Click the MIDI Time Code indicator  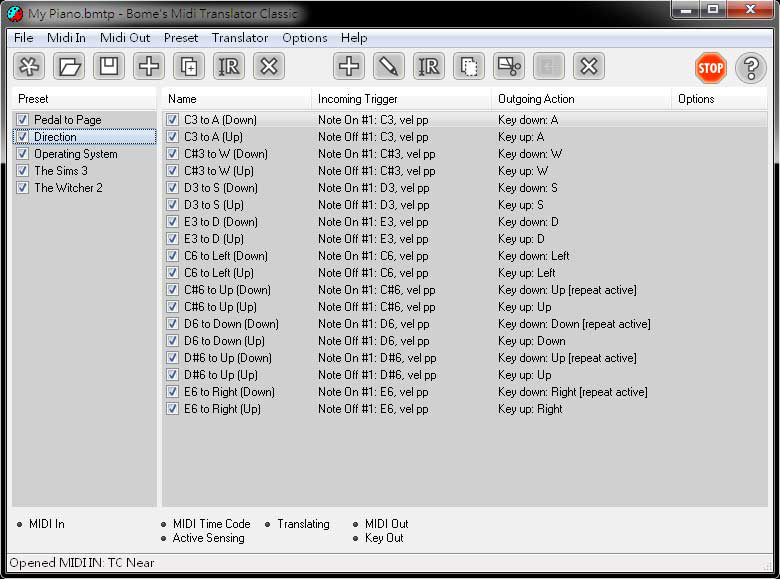(x=205, y=524)
